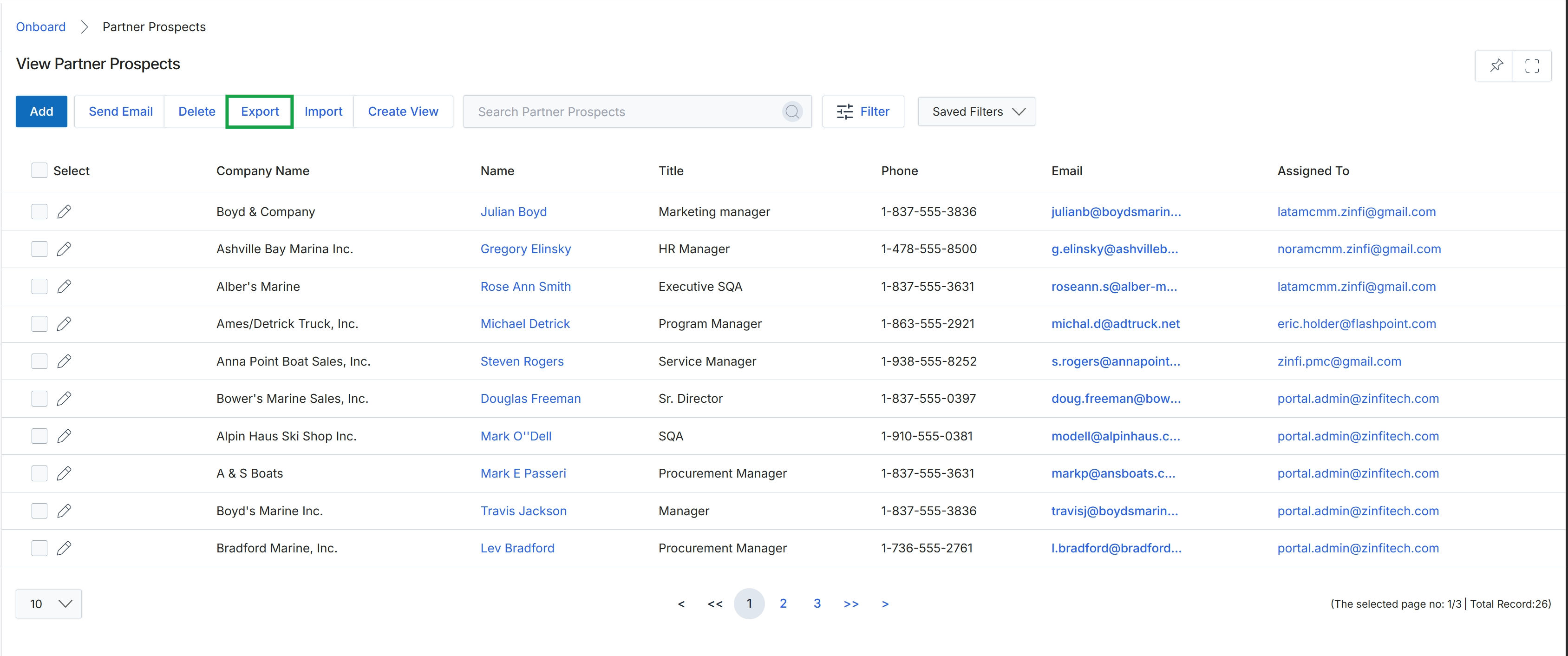Click phone number 1-863-555-2921
Viewport: 1568px width, 656px height.
(928, 323)
